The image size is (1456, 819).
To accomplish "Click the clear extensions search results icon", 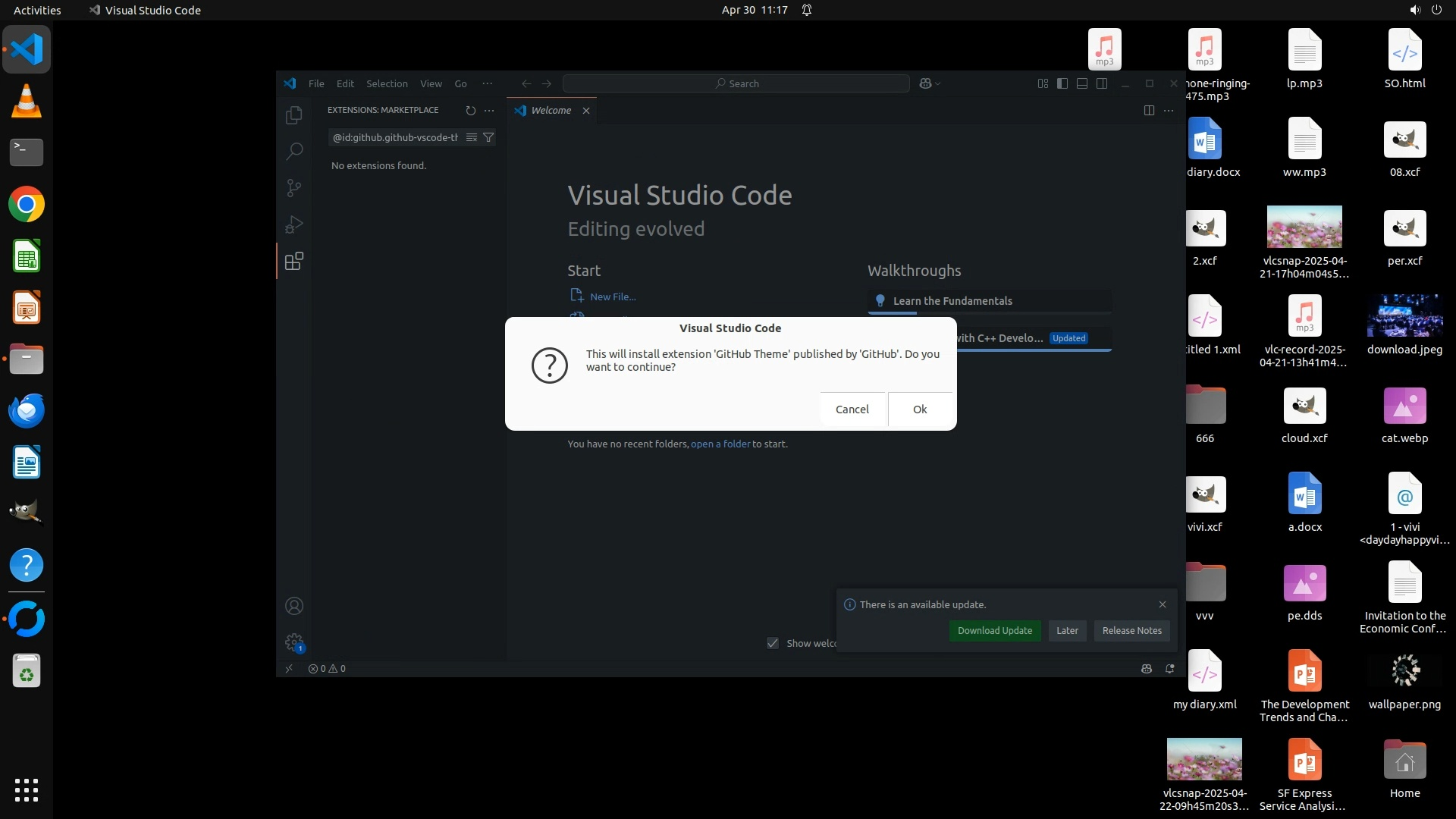I will (471, 138).
